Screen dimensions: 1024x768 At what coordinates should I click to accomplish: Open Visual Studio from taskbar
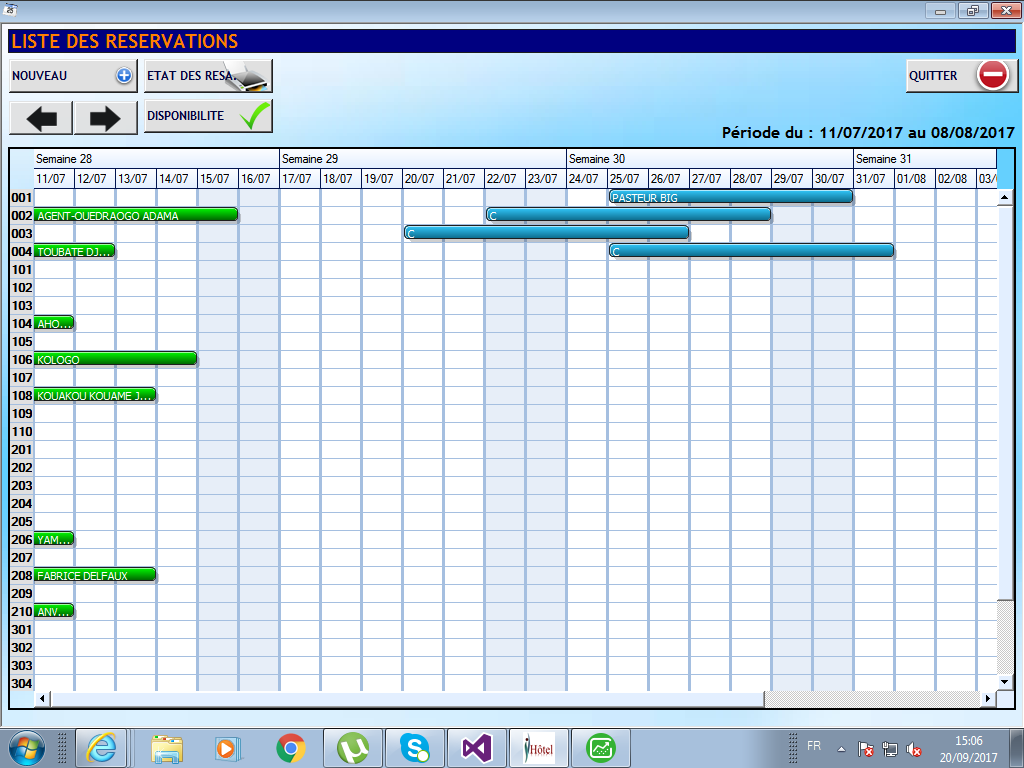coord(477,748)
